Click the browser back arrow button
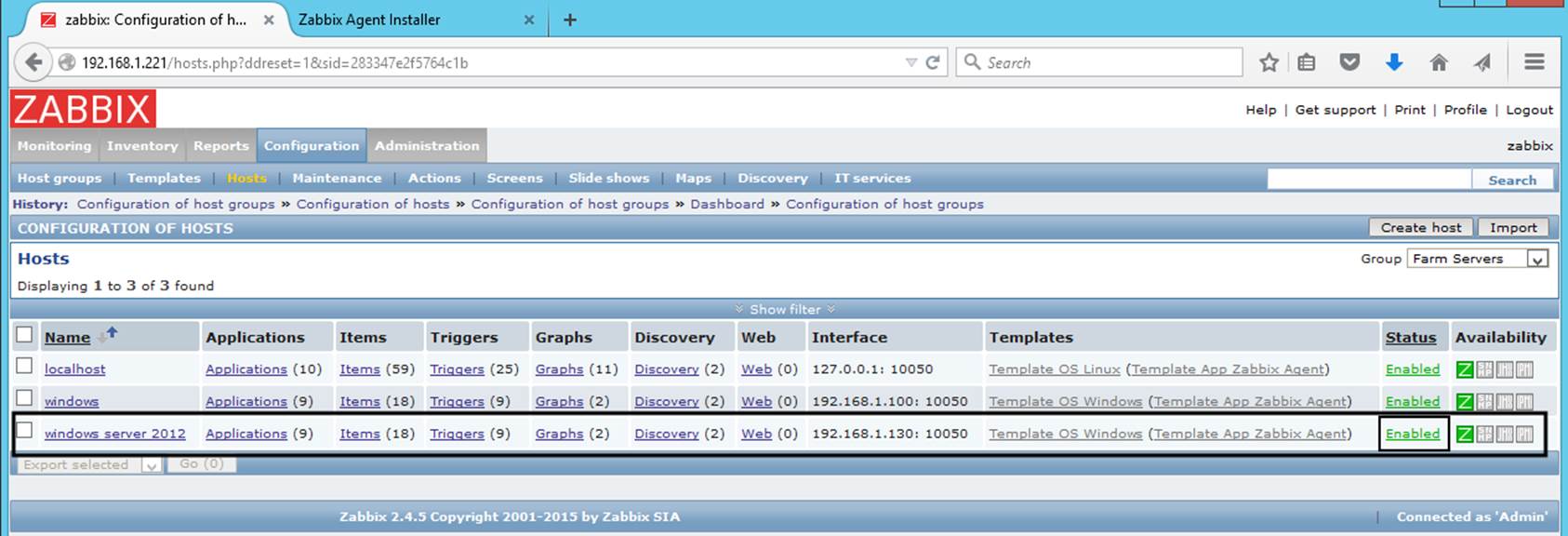This screenshot has height=536, width=1568. pos(33,62)
